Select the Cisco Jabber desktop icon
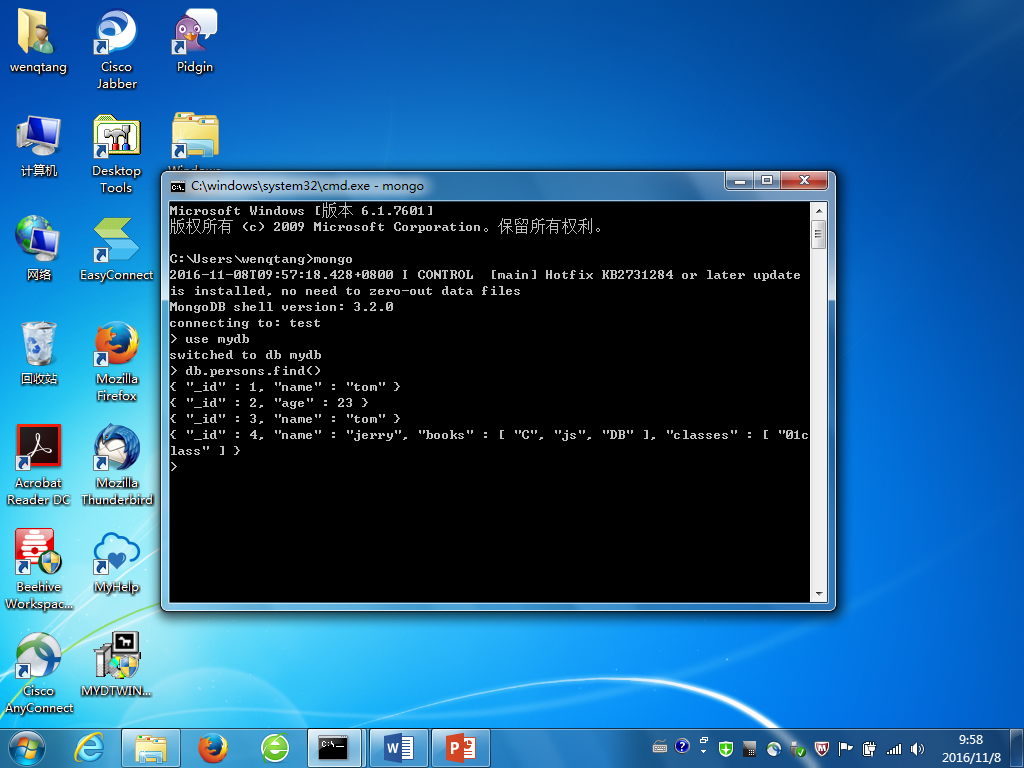This screenshot has width=1024, height=768. tap(117, 37)
